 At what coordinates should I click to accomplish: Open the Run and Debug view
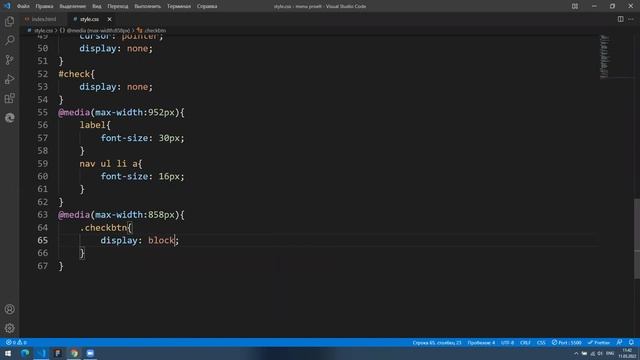(9, 79)
